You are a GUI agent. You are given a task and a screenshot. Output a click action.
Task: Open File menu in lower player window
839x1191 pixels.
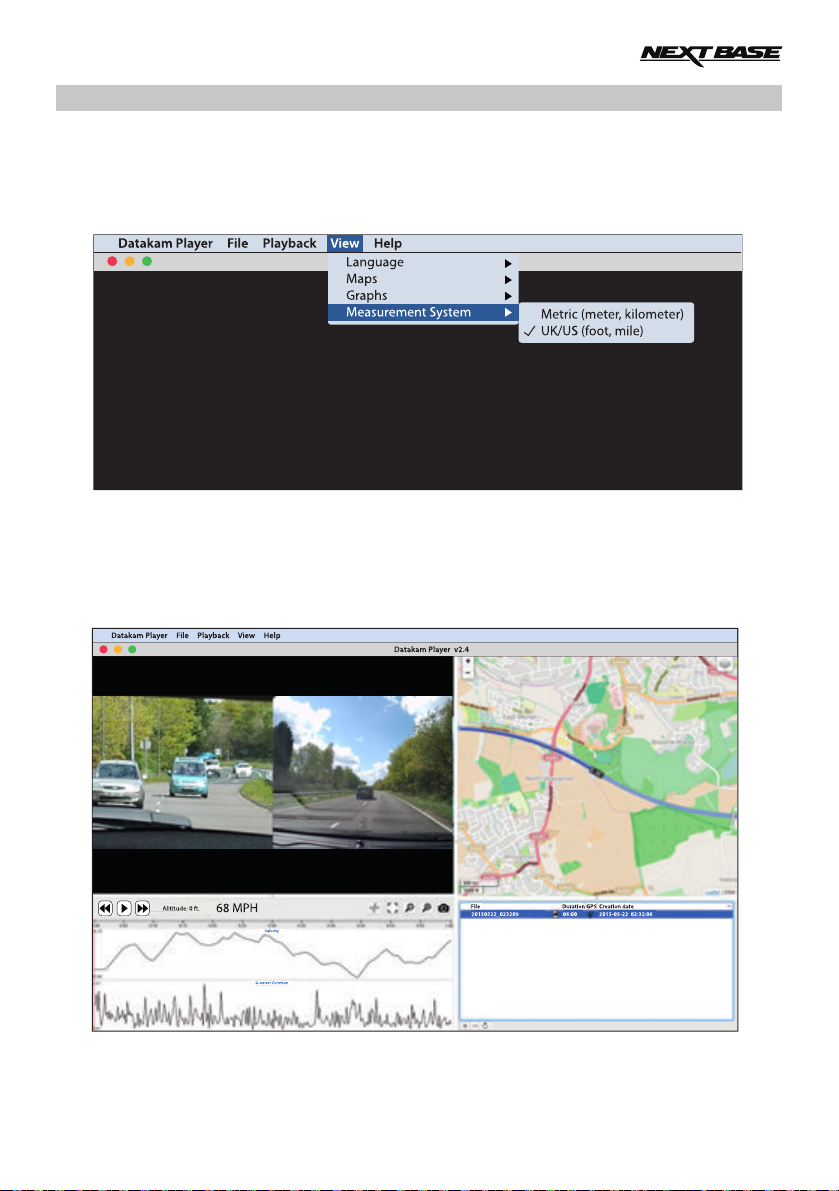182,636
